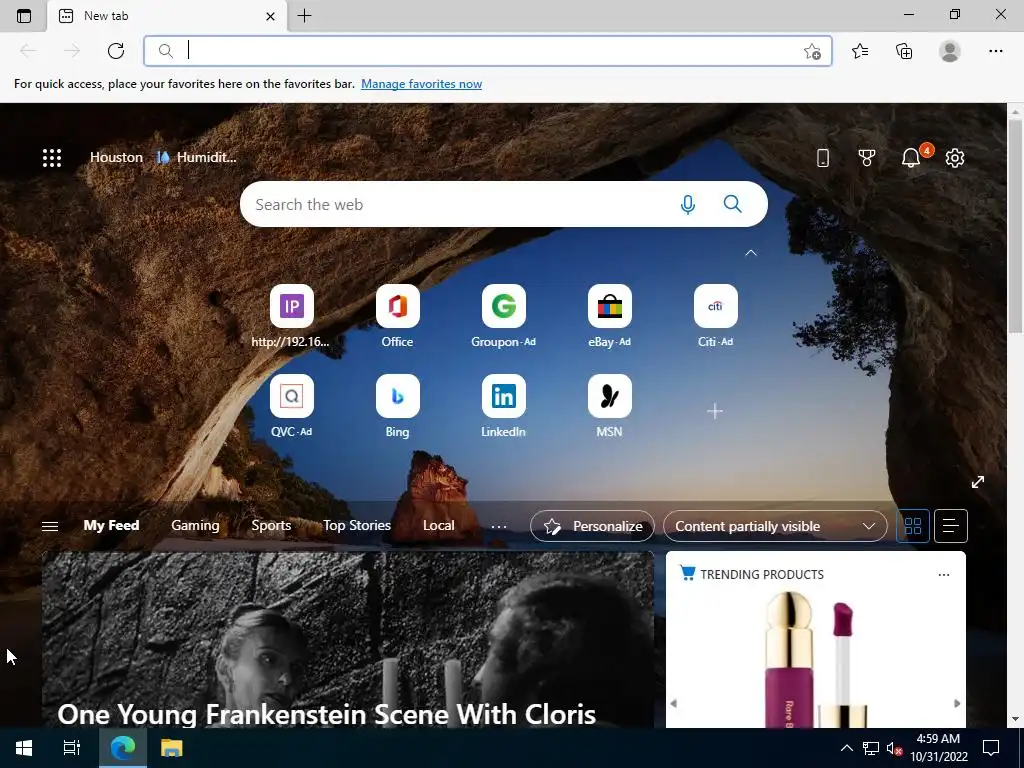Close the New tab tab

click(x=270, y=16)
